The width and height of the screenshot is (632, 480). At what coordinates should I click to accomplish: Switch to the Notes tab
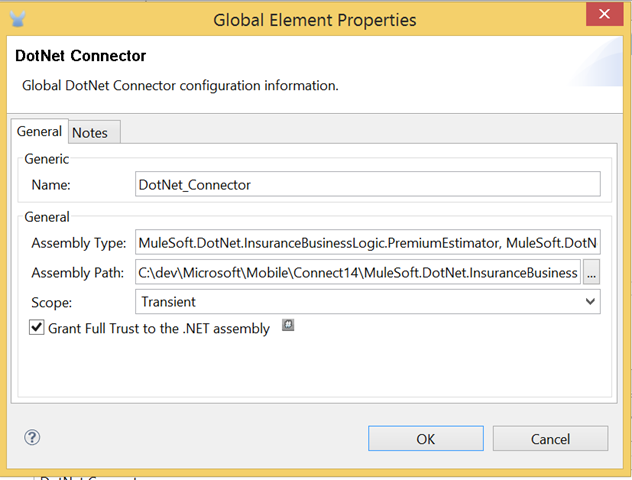90,133
